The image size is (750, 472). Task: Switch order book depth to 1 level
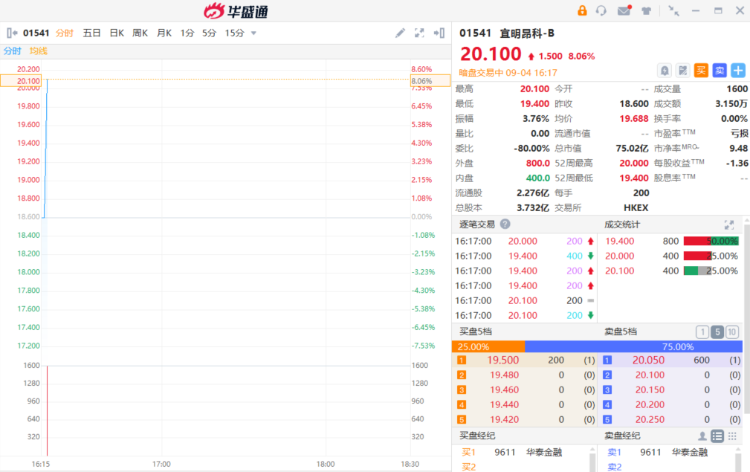[x=703, y=332]
